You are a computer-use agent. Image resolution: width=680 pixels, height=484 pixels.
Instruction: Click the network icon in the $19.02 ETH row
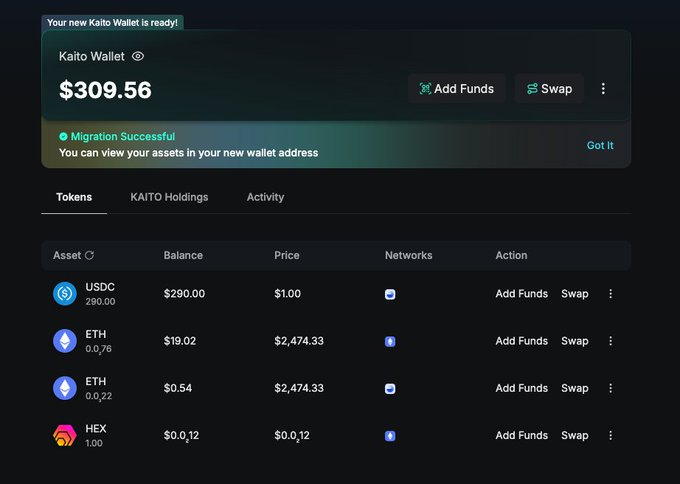coord(390,342)
